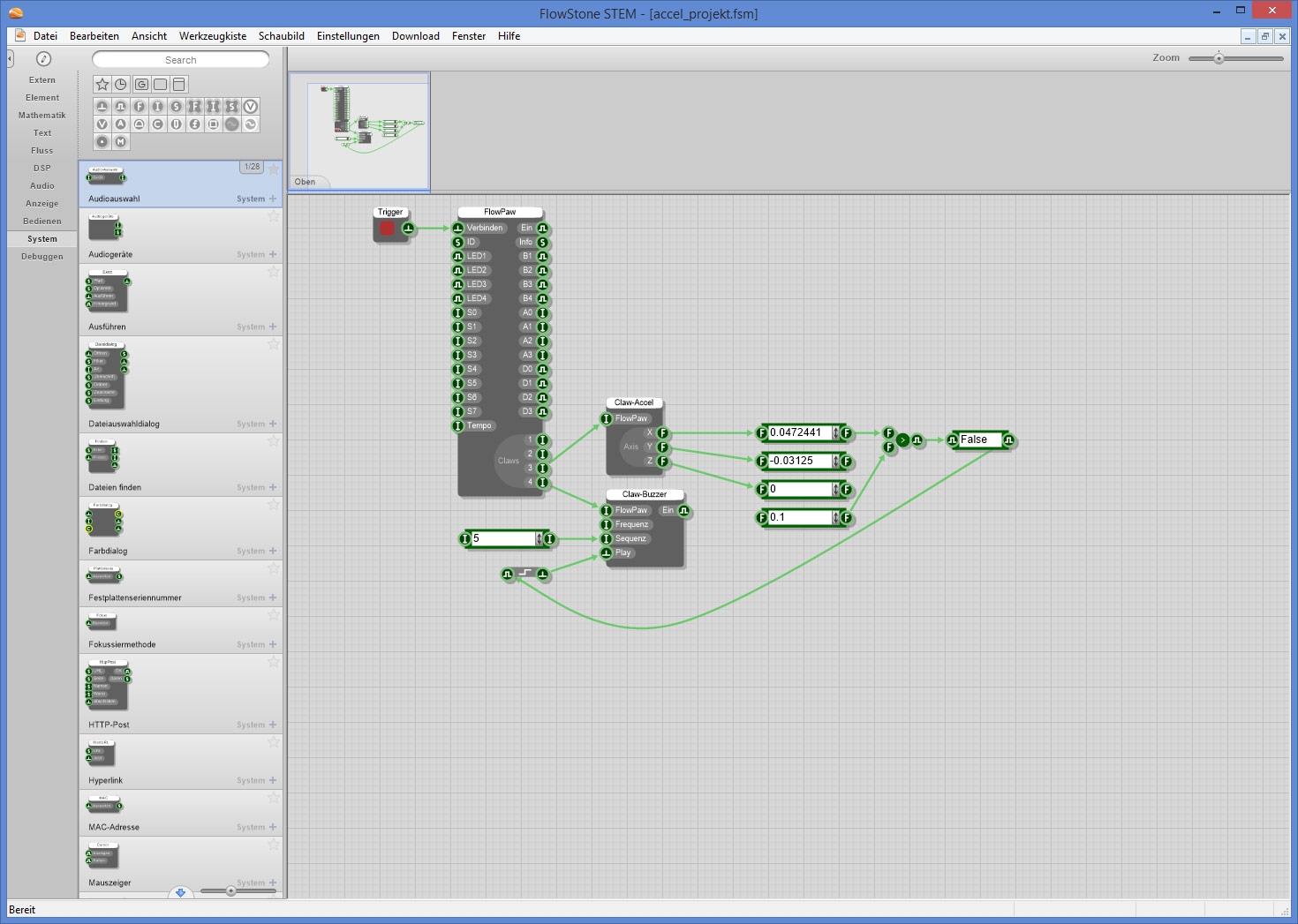This screenshot has height=924, width=1298.
Task: Click the greater-than comparison module
Action: [x=902, y=439]
